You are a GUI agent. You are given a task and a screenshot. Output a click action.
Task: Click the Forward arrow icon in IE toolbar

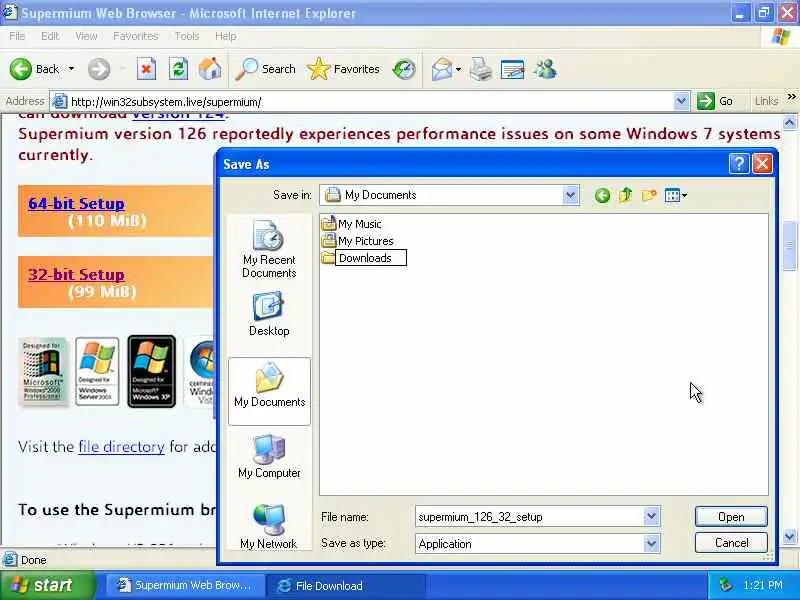point(99,69)
